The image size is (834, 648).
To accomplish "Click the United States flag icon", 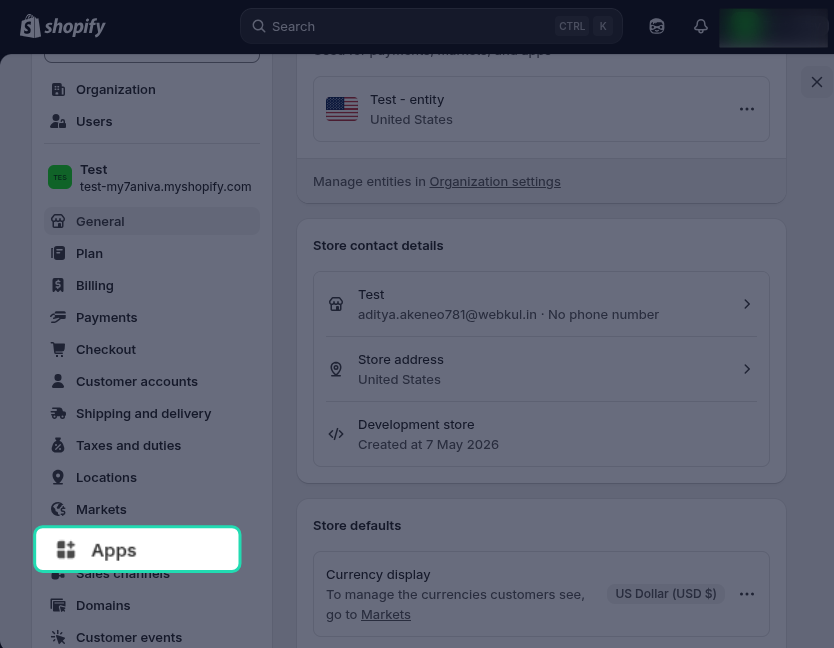I will (x=341, y=109).
